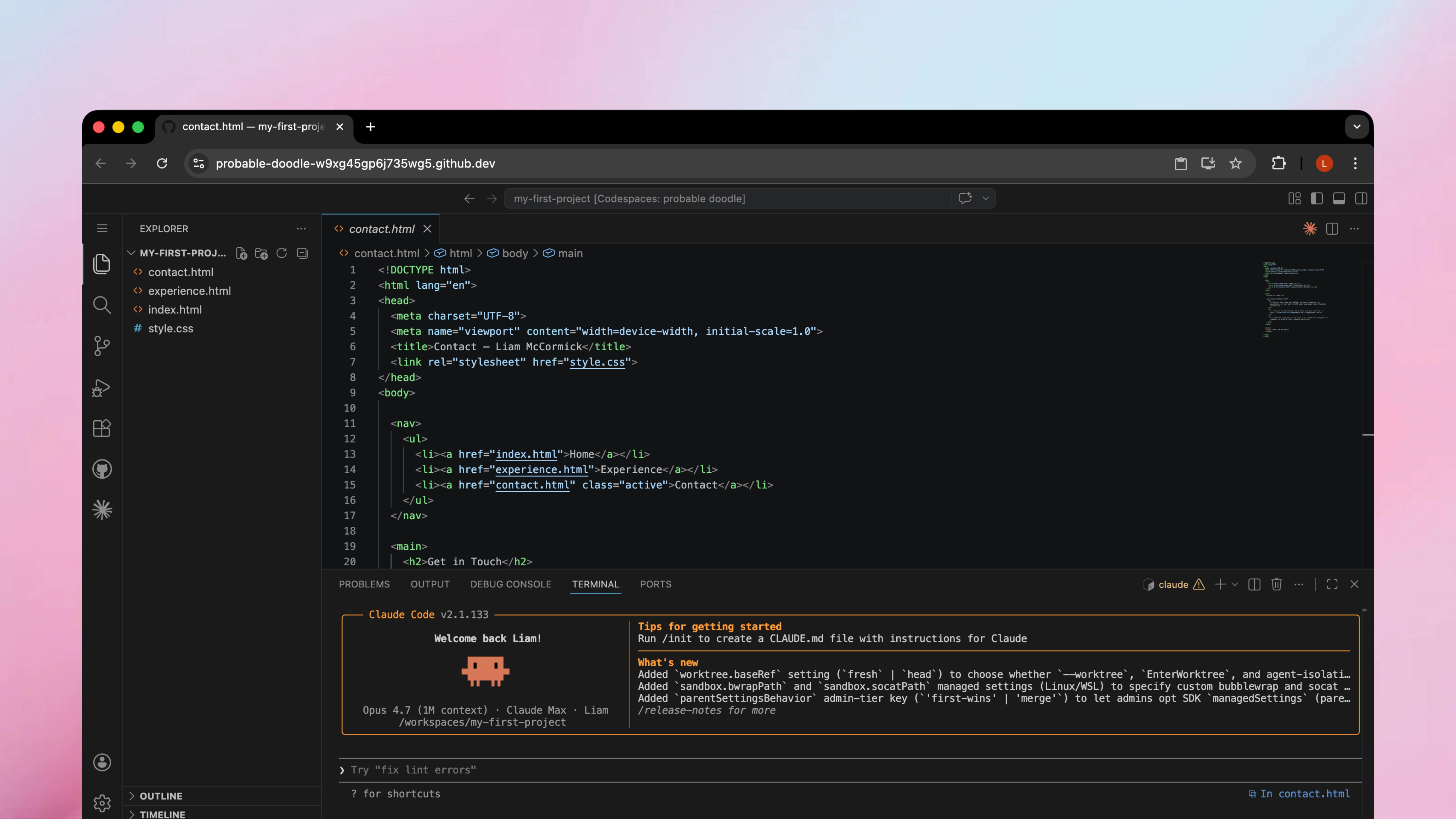Screen dimensions: 1456x819
Task: Switch to the OUTPUT tab
Action: point(430,584)
